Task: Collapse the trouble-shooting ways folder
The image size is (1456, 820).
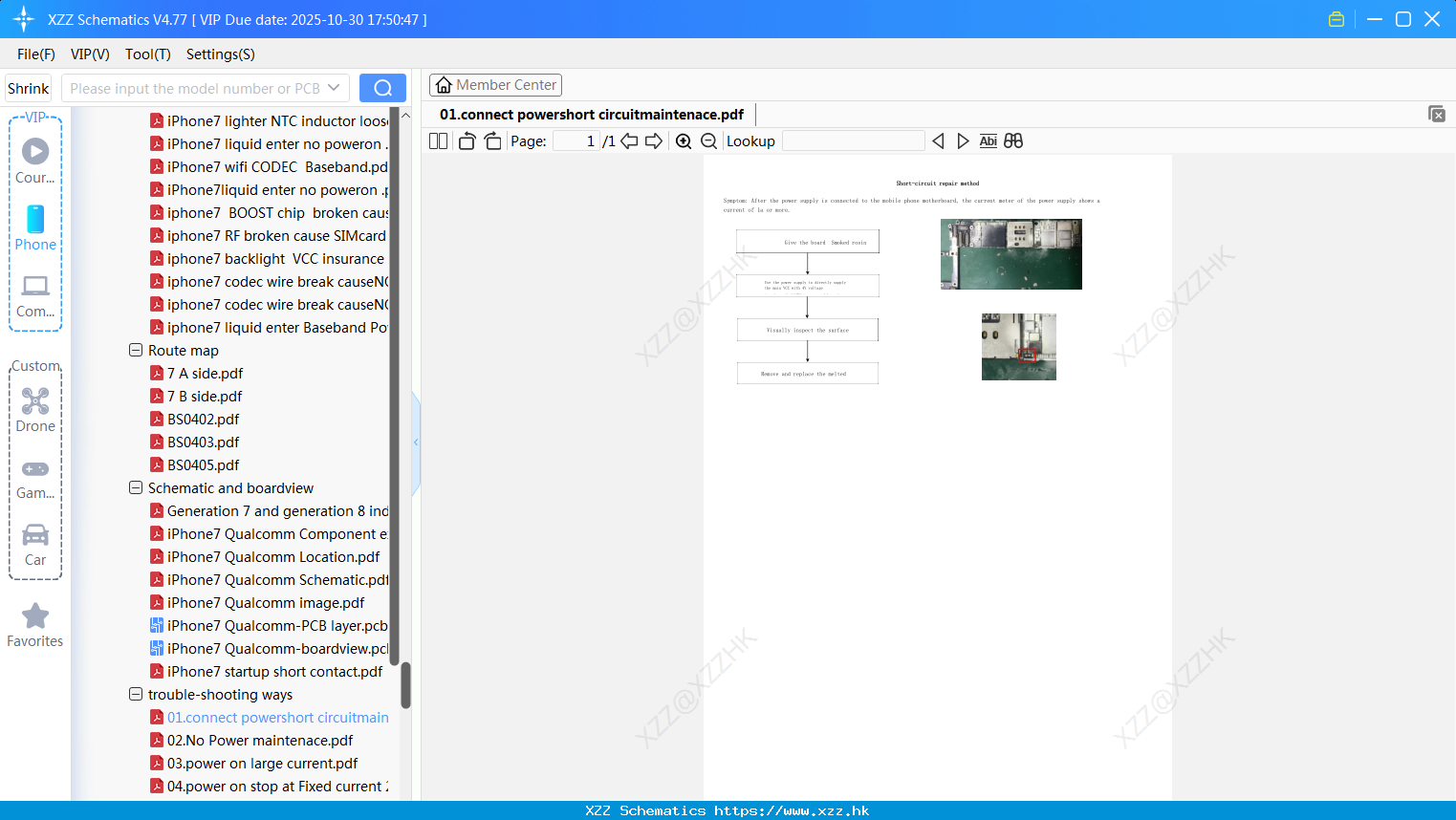Action: 136,695
